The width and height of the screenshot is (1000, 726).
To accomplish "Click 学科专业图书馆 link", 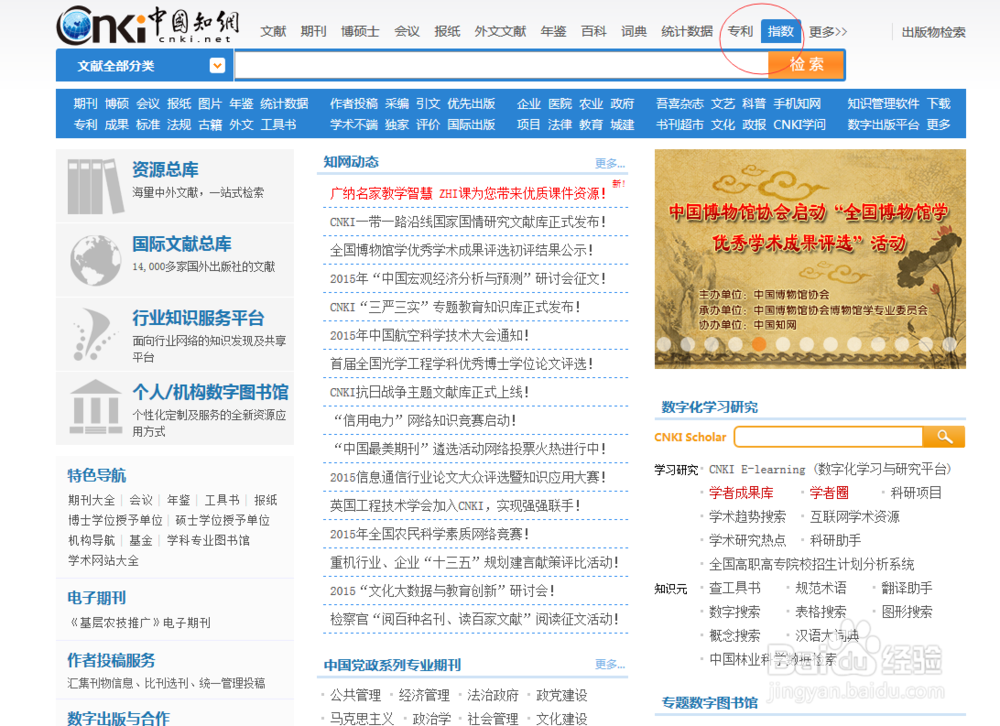I will 209,540.
